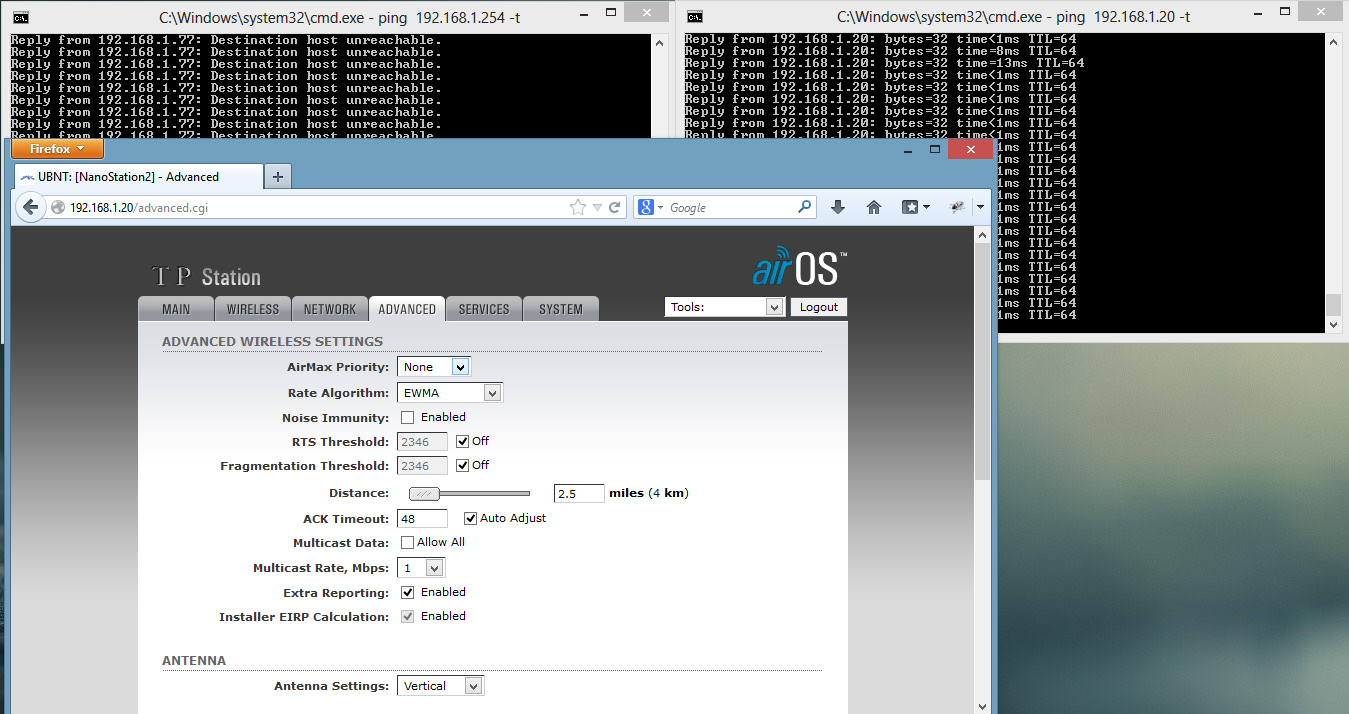The height and width of the screenshot is (714, 1349).
Task: Click title bar of ping 192.168.1.254 window
Action: pyautogui.click(x=340, y=17)
